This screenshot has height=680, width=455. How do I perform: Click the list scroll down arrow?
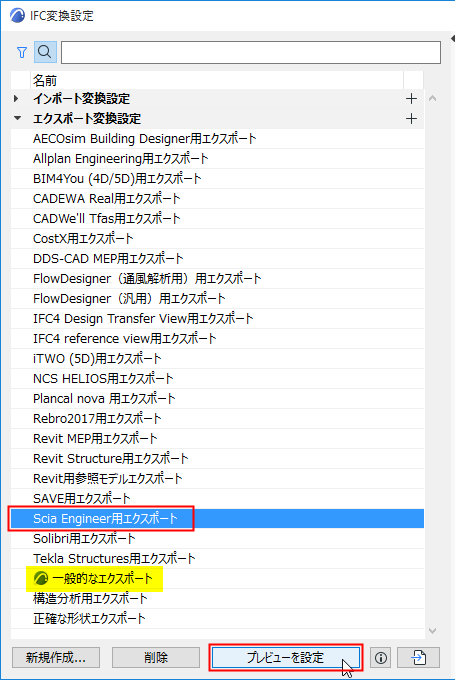[x=432, y=631]
